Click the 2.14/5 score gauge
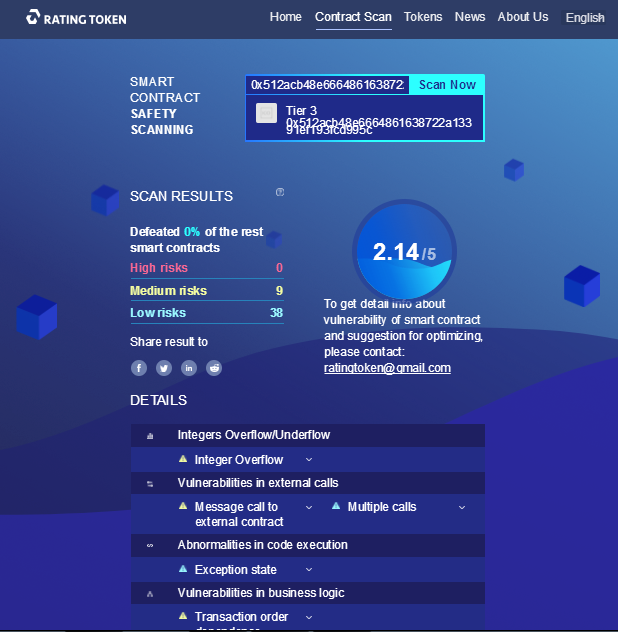Image resolution: width=618 pixels, height=632 pixels. click(x=404, y=251)
